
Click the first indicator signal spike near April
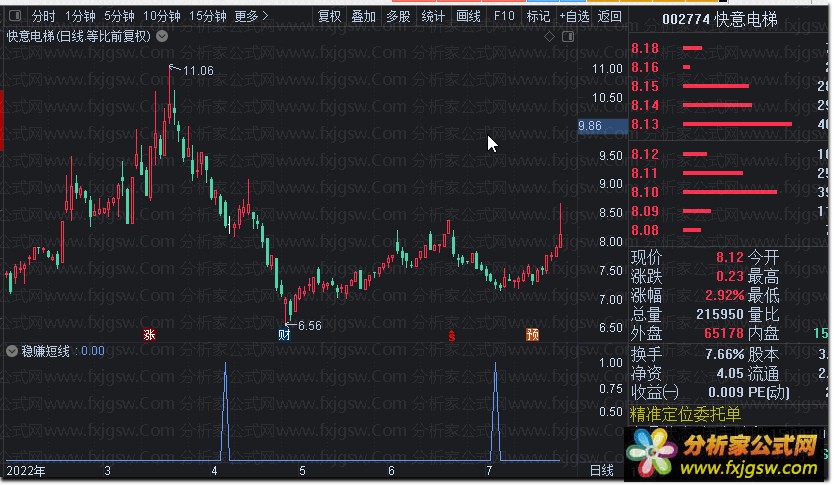coord(226,412)
